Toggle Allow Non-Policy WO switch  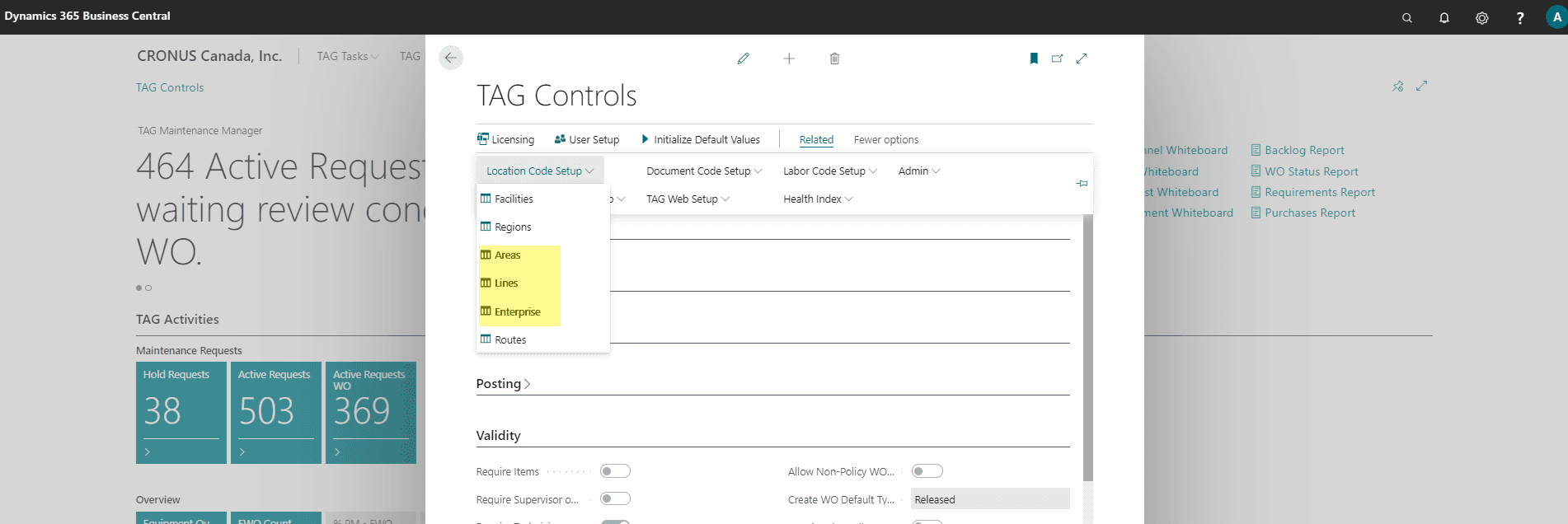click(927, 471)
